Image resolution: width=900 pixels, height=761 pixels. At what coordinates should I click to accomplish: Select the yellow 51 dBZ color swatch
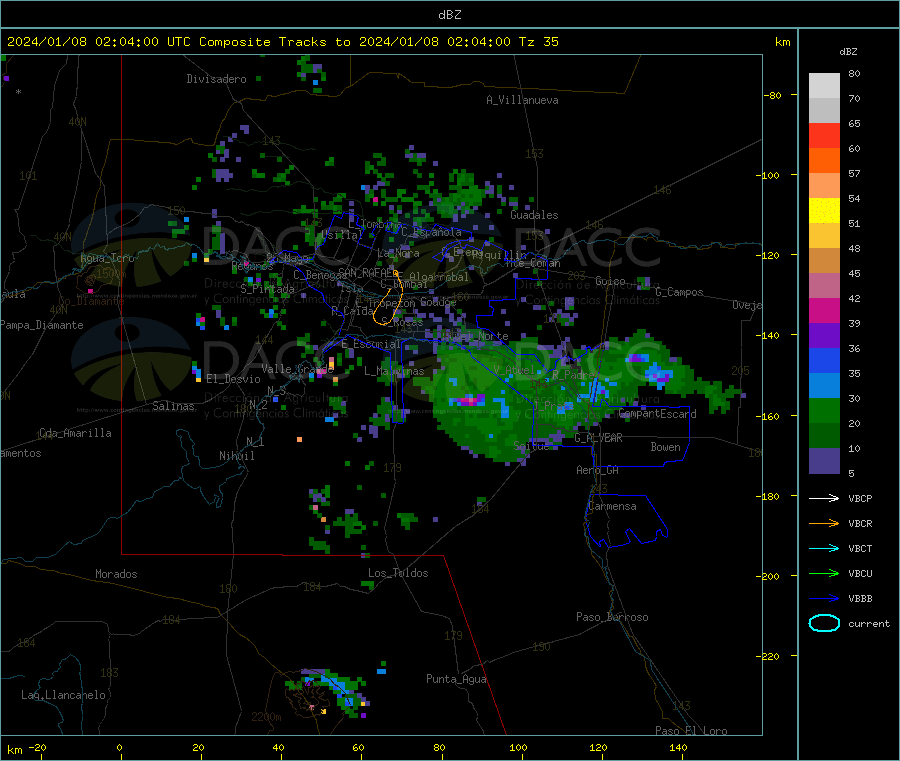[824, 211]
